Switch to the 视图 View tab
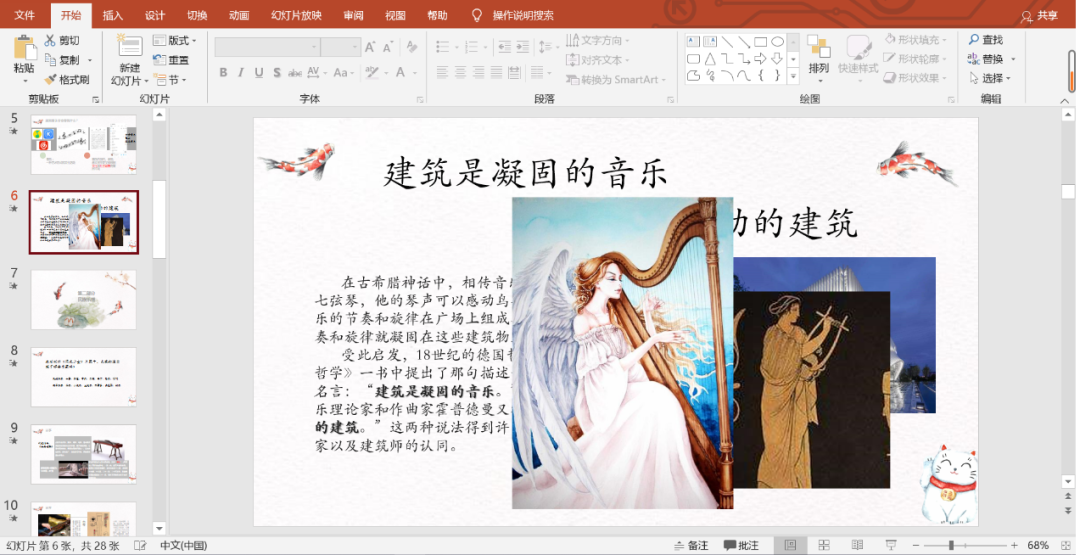This screenshot has height=555, width=1080. 395,15
